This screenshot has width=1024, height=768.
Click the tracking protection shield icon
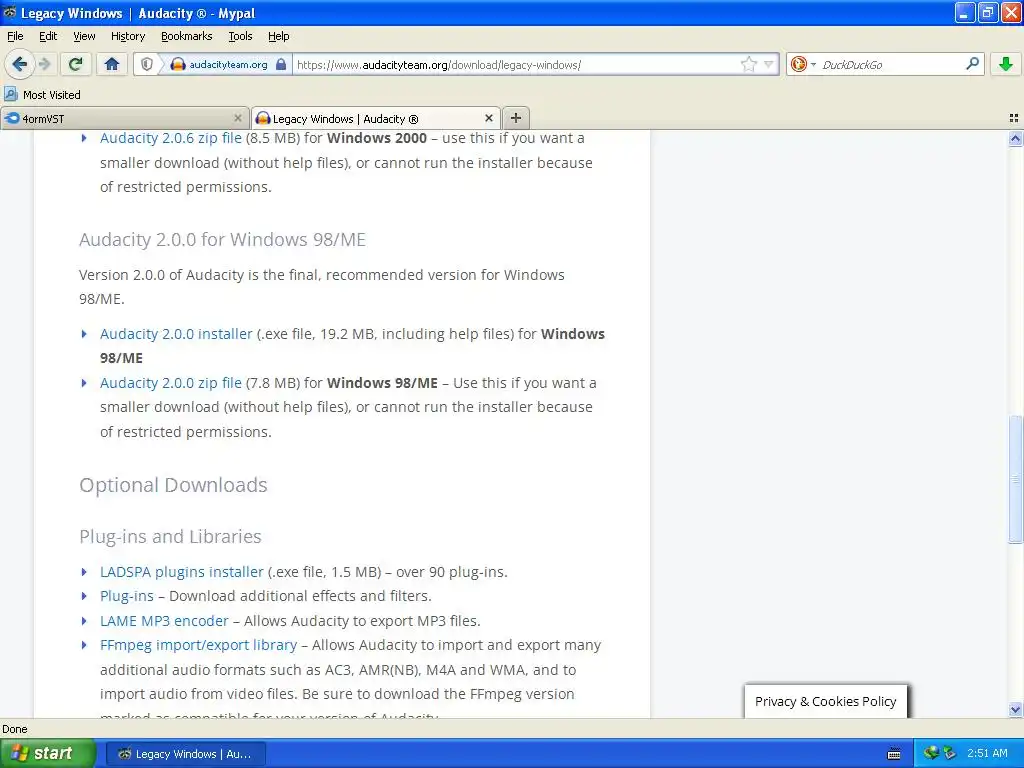coord(147,64)
